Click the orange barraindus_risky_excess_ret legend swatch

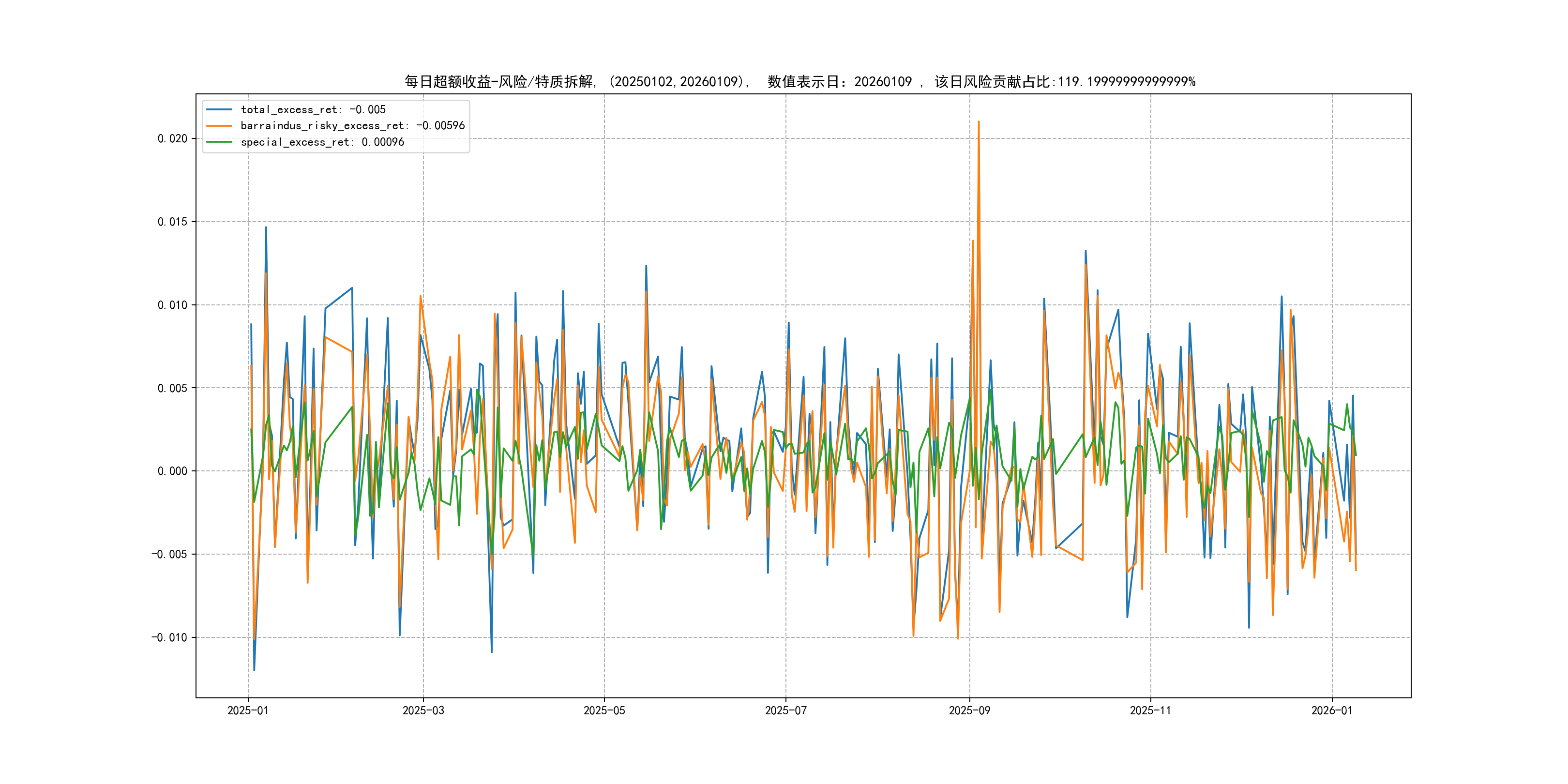click(x=219, y=126)
